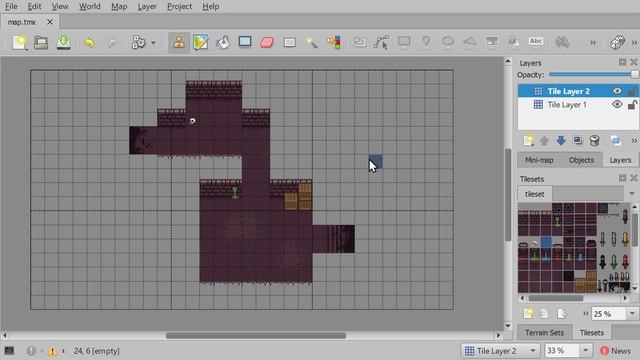Viewport: 640px width, 360px height.
Task: Click Show/Hide other layers icon
Action: click(x=616, y=141)
